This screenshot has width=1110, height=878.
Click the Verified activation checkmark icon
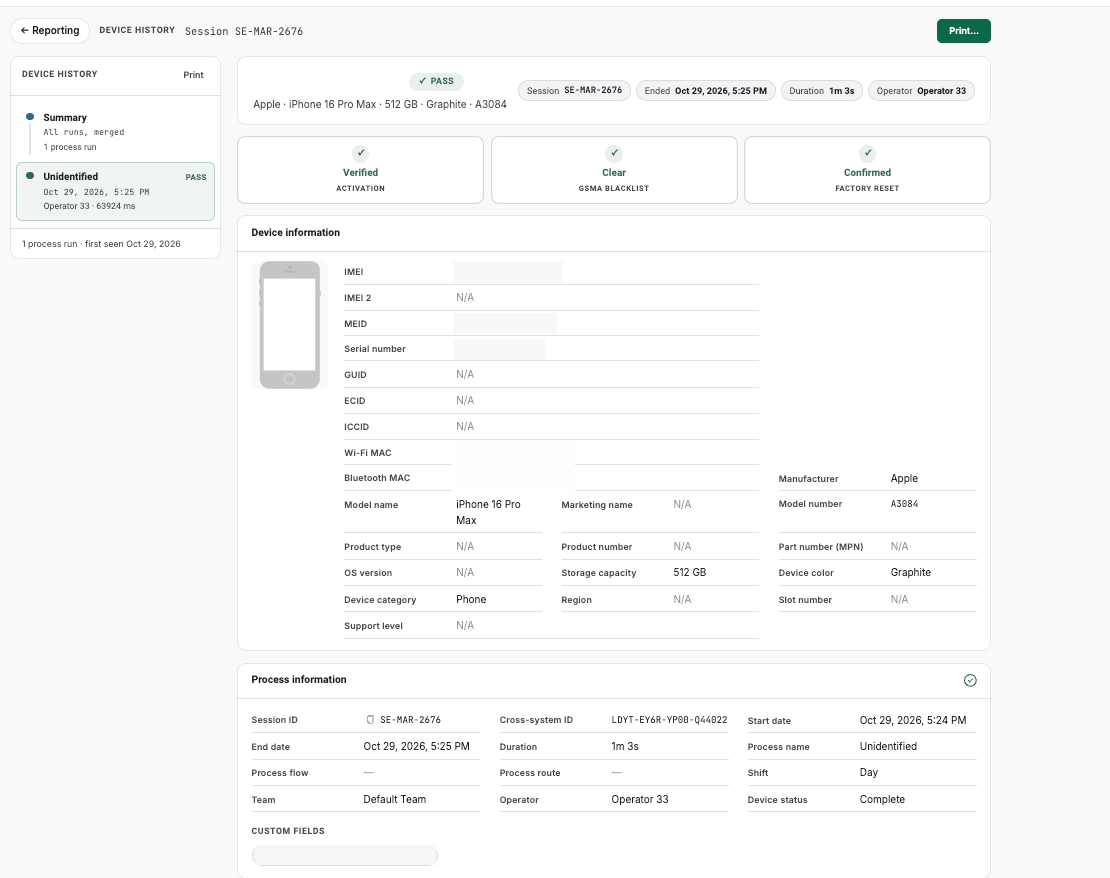(360, 153)
